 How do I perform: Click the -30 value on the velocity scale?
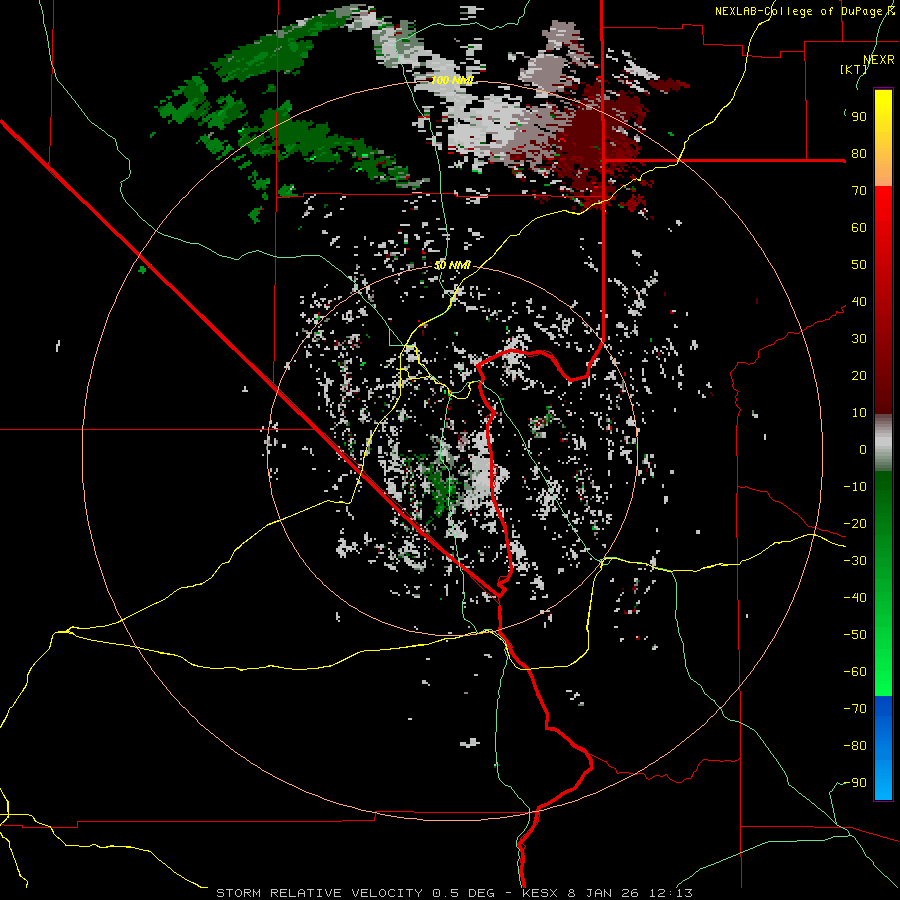click(x=855, y=561)
